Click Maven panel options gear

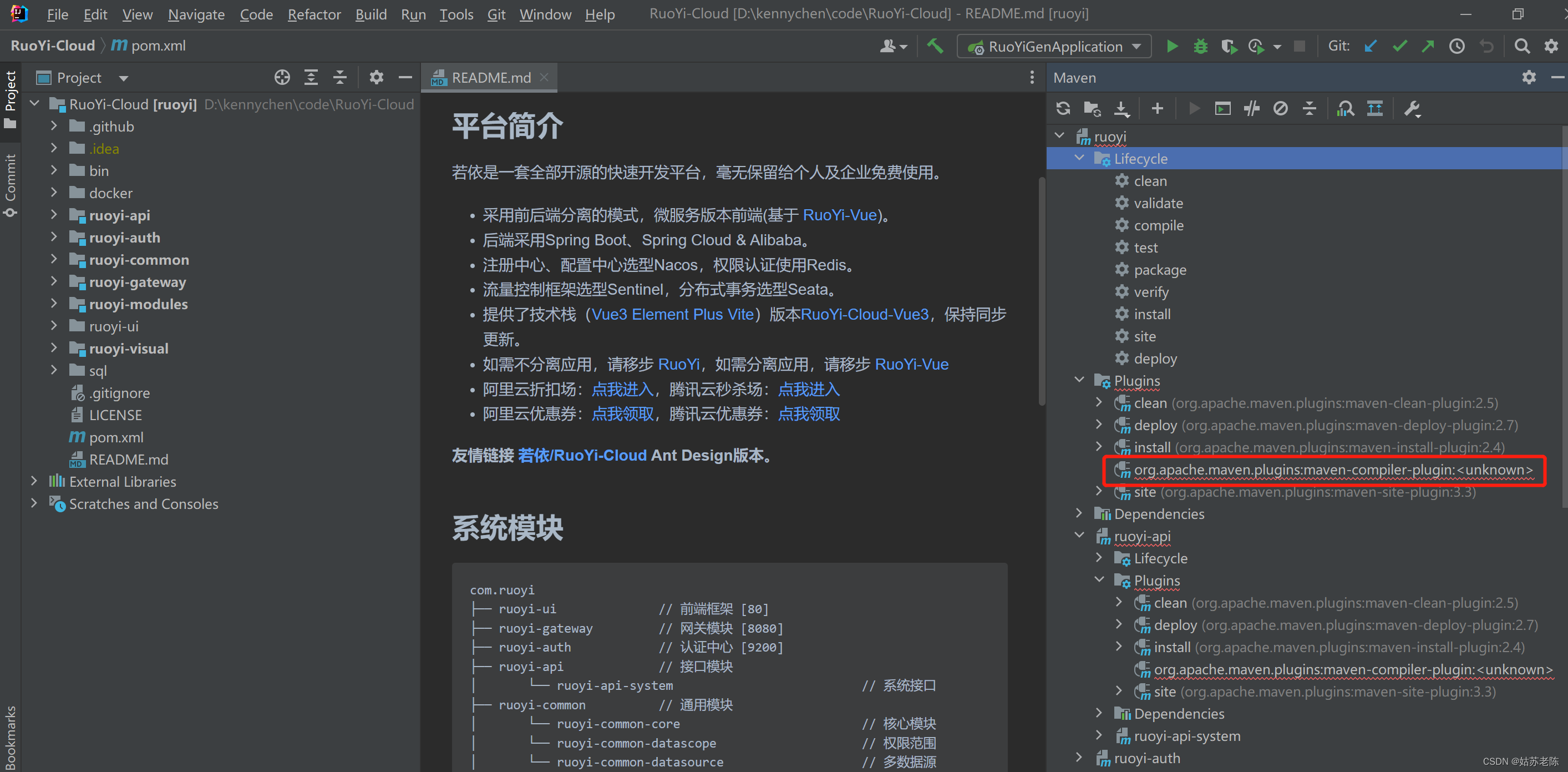coord(1529,77)
